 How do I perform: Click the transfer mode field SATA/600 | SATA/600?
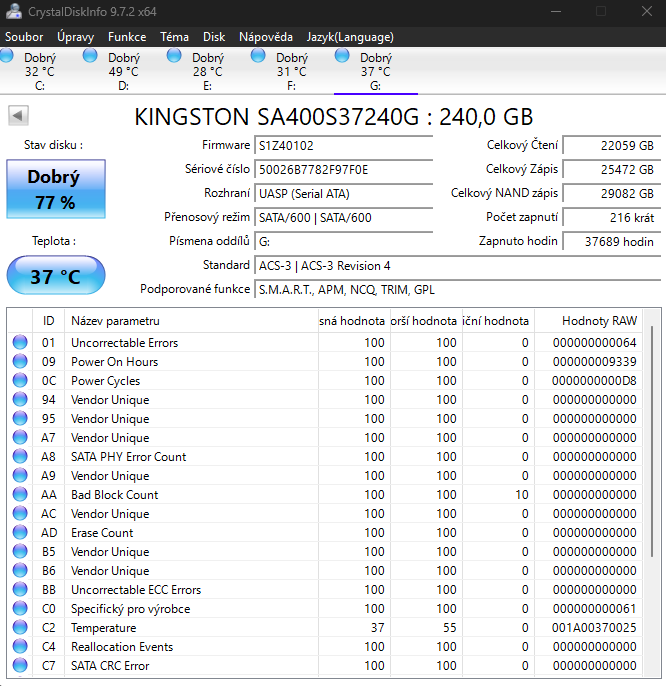click(344, 217)
